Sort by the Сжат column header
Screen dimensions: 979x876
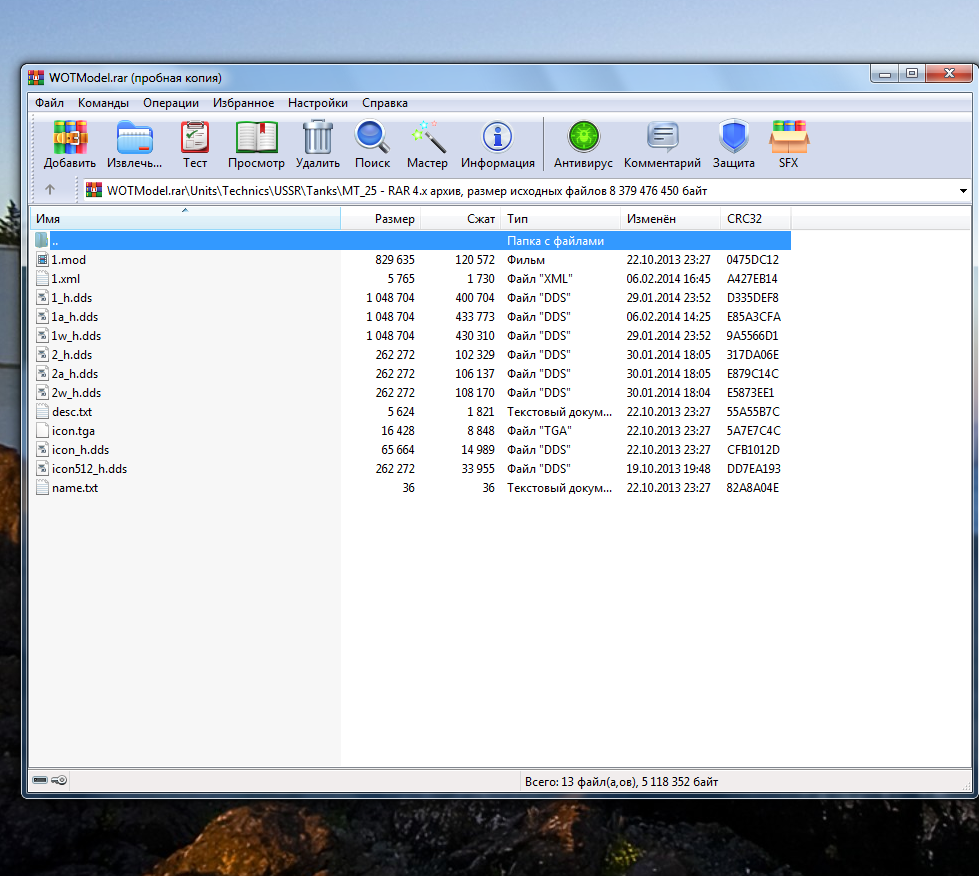pos(461,219)
